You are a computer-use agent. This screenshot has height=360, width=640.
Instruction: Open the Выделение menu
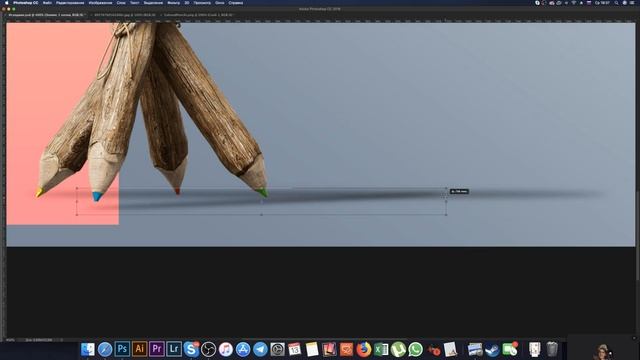[153, 3]
